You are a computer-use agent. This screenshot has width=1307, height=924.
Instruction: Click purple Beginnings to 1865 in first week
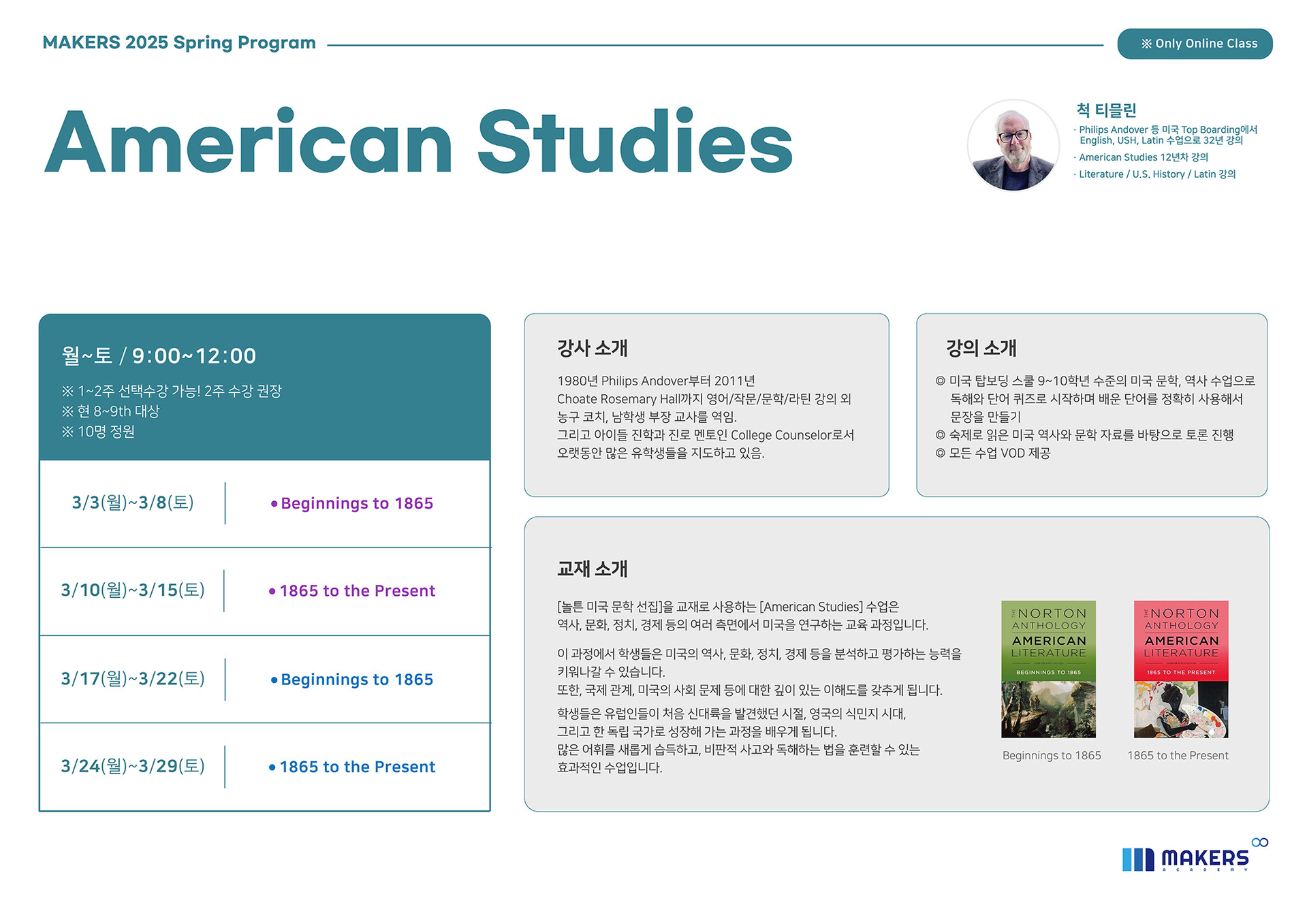pyautogui.click(x=351, y=503)
